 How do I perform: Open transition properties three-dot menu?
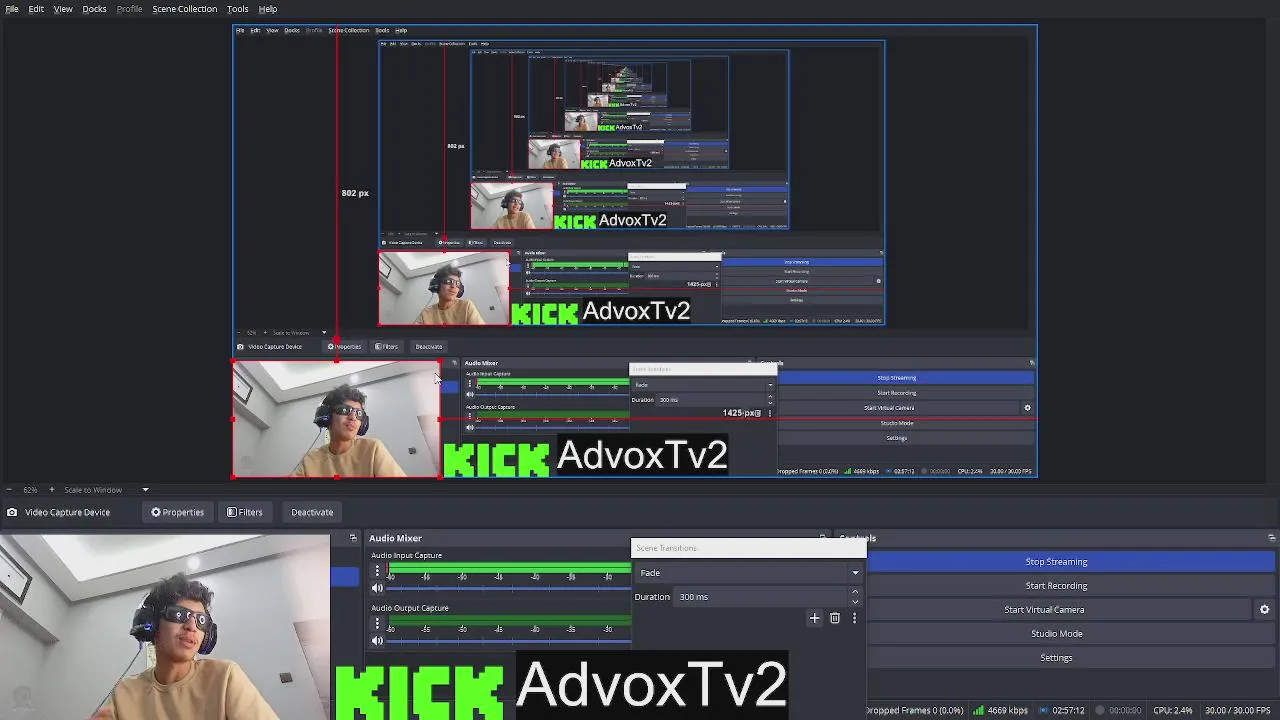tap(854, 618)
